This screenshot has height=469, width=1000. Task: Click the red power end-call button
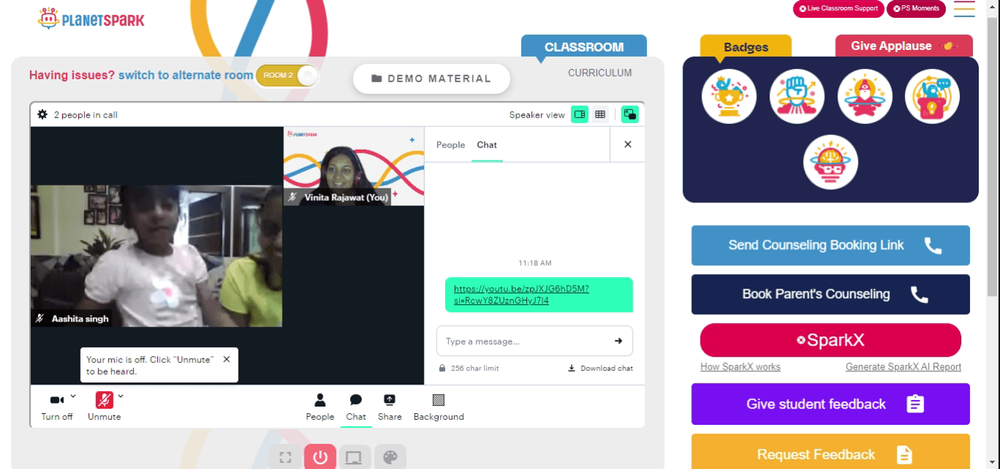pyautogui.click(x=320, y=457)
